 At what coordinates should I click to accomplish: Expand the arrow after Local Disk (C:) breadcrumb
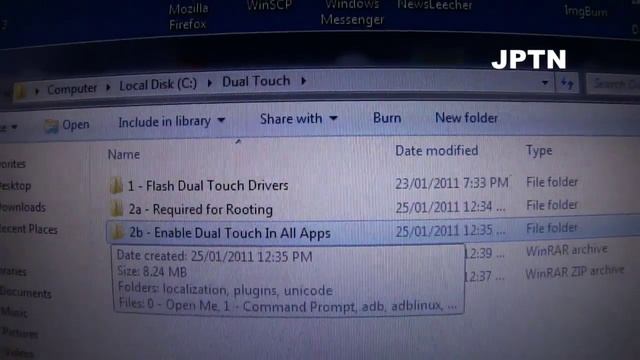pos(209,83)
